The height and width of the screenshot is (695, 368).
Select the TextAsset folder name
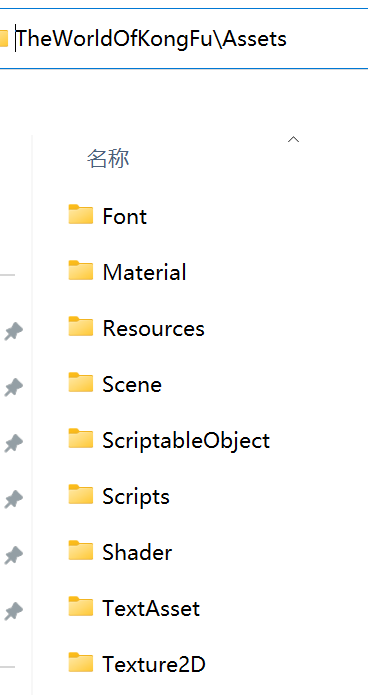(x=151, y=609)
